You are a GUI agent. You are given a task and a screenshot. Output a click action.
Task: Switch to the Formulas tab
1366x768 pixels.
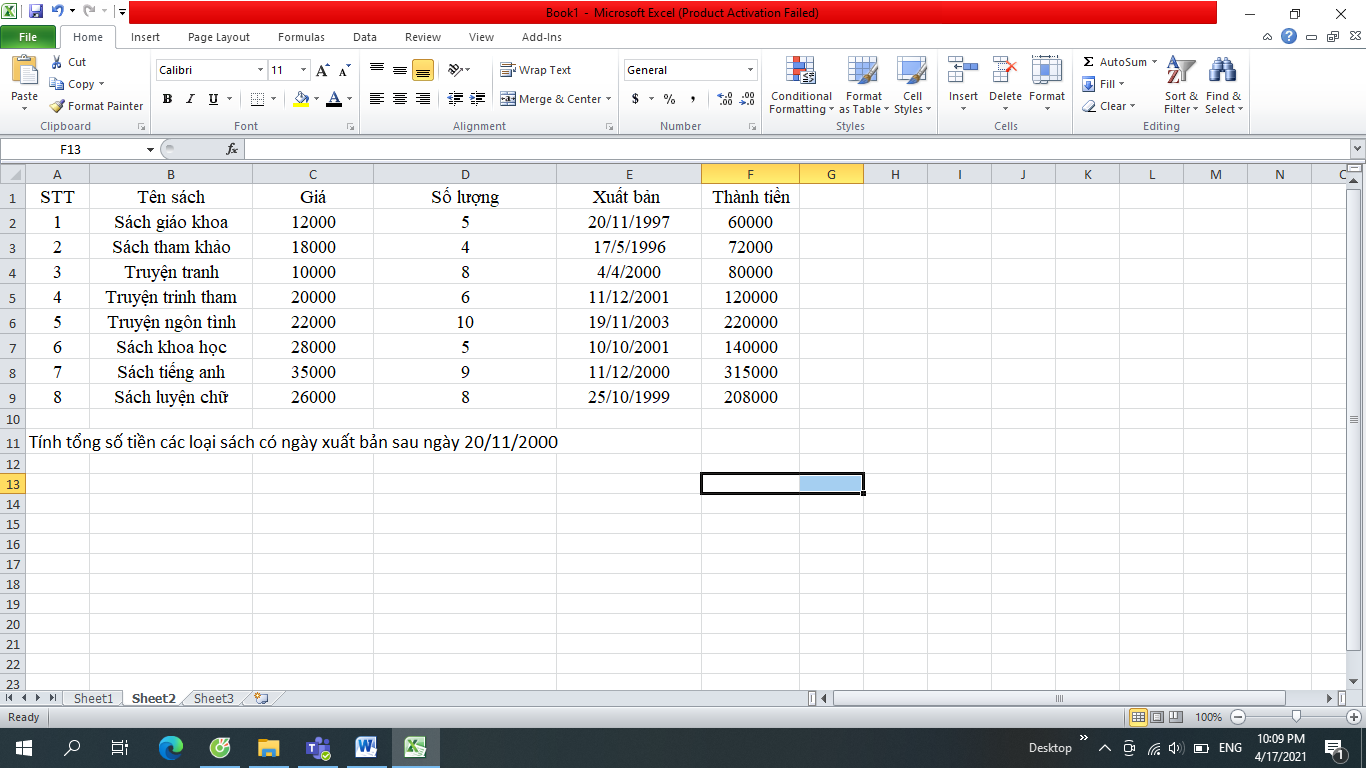point(301,37)
